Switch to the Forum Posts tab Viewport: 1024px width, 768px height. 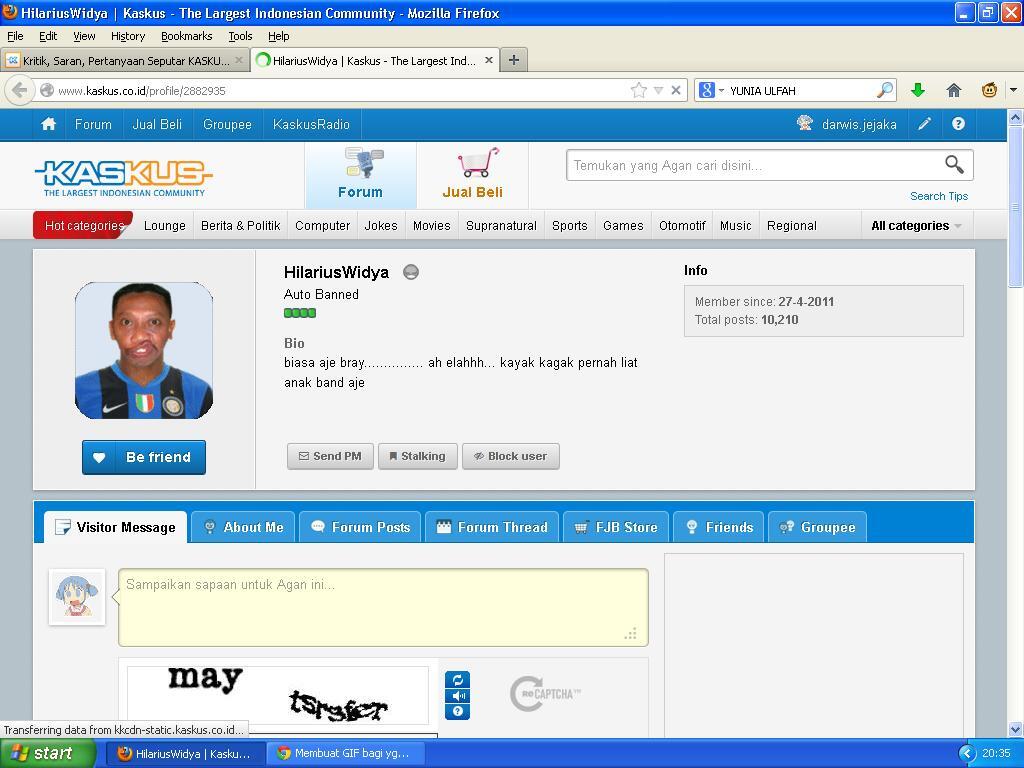(x=360, y=527)
